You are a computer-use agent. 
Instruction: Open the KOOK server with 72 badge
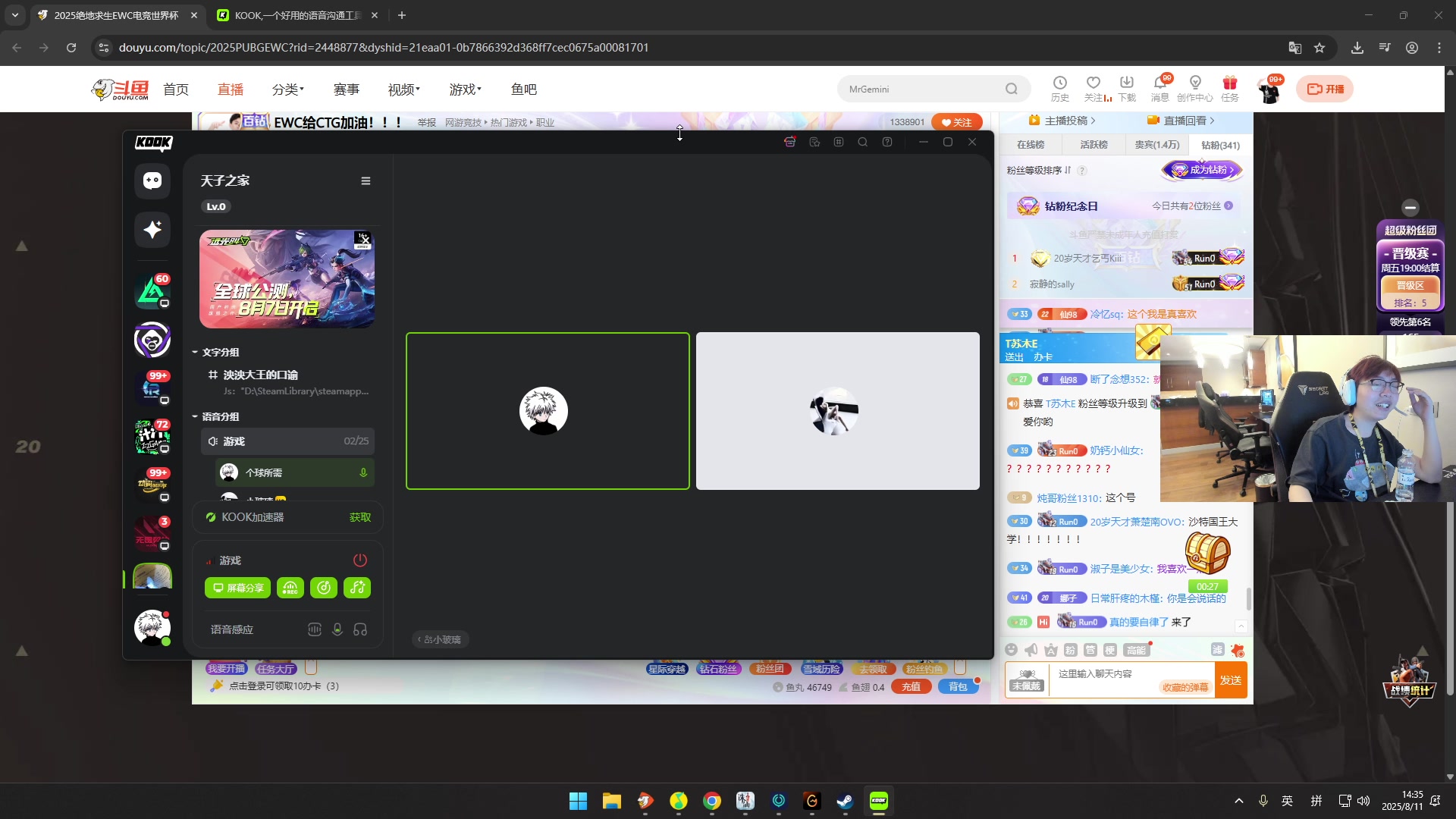coord(152,437)
